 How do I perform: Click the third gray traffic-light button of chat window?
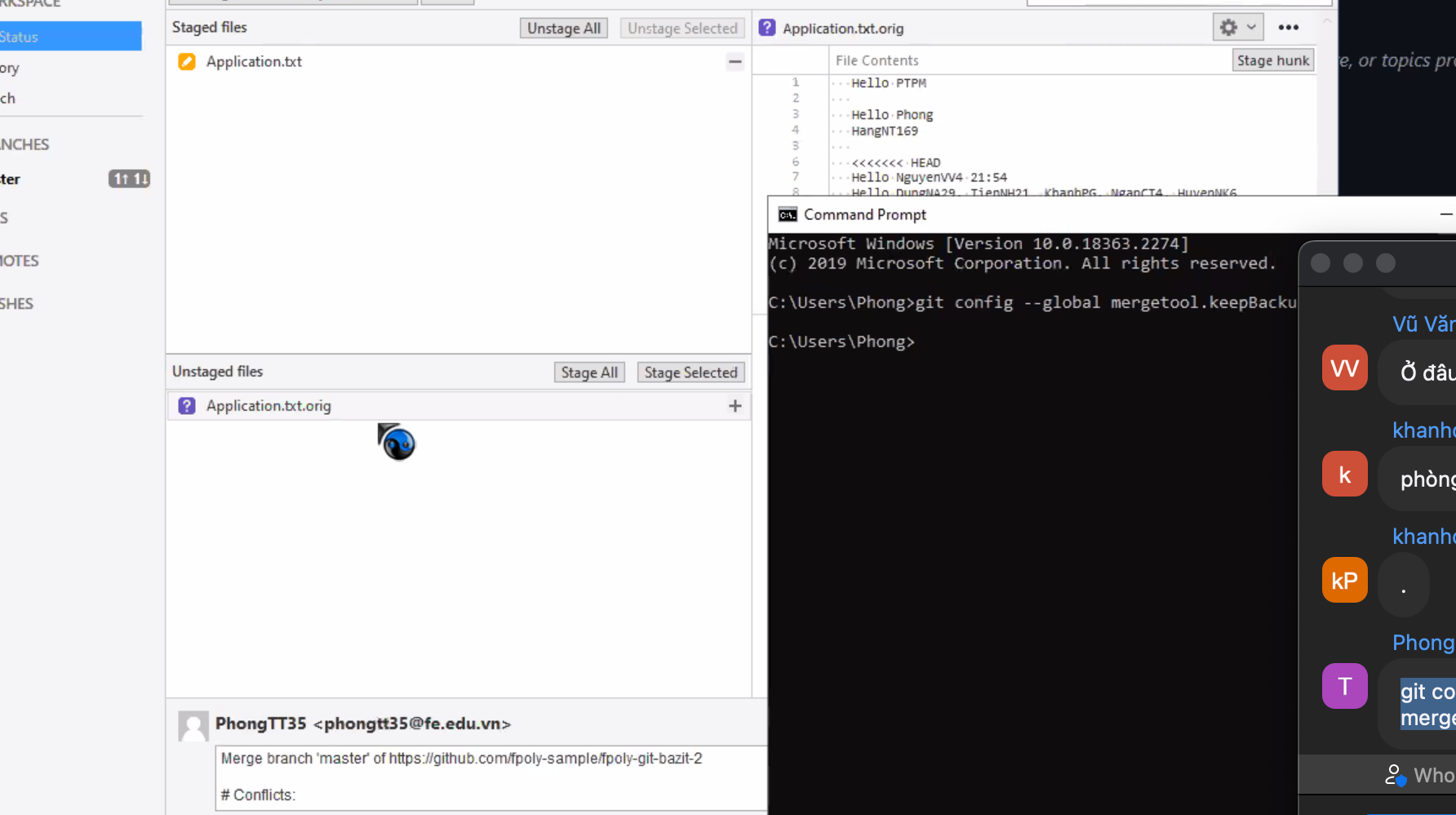click(x=1386, y=263)
